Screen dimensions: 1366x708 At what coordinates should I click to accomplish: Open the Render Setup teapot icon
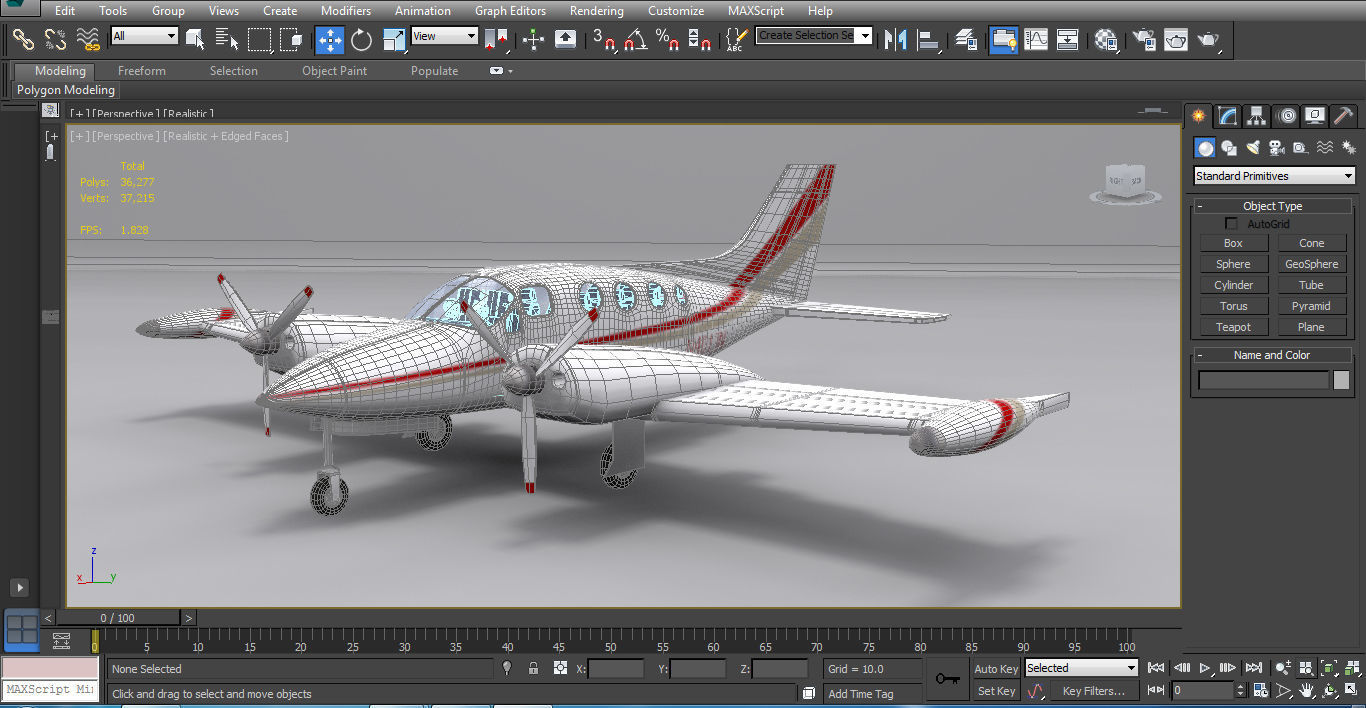(x=1143, y=40)
